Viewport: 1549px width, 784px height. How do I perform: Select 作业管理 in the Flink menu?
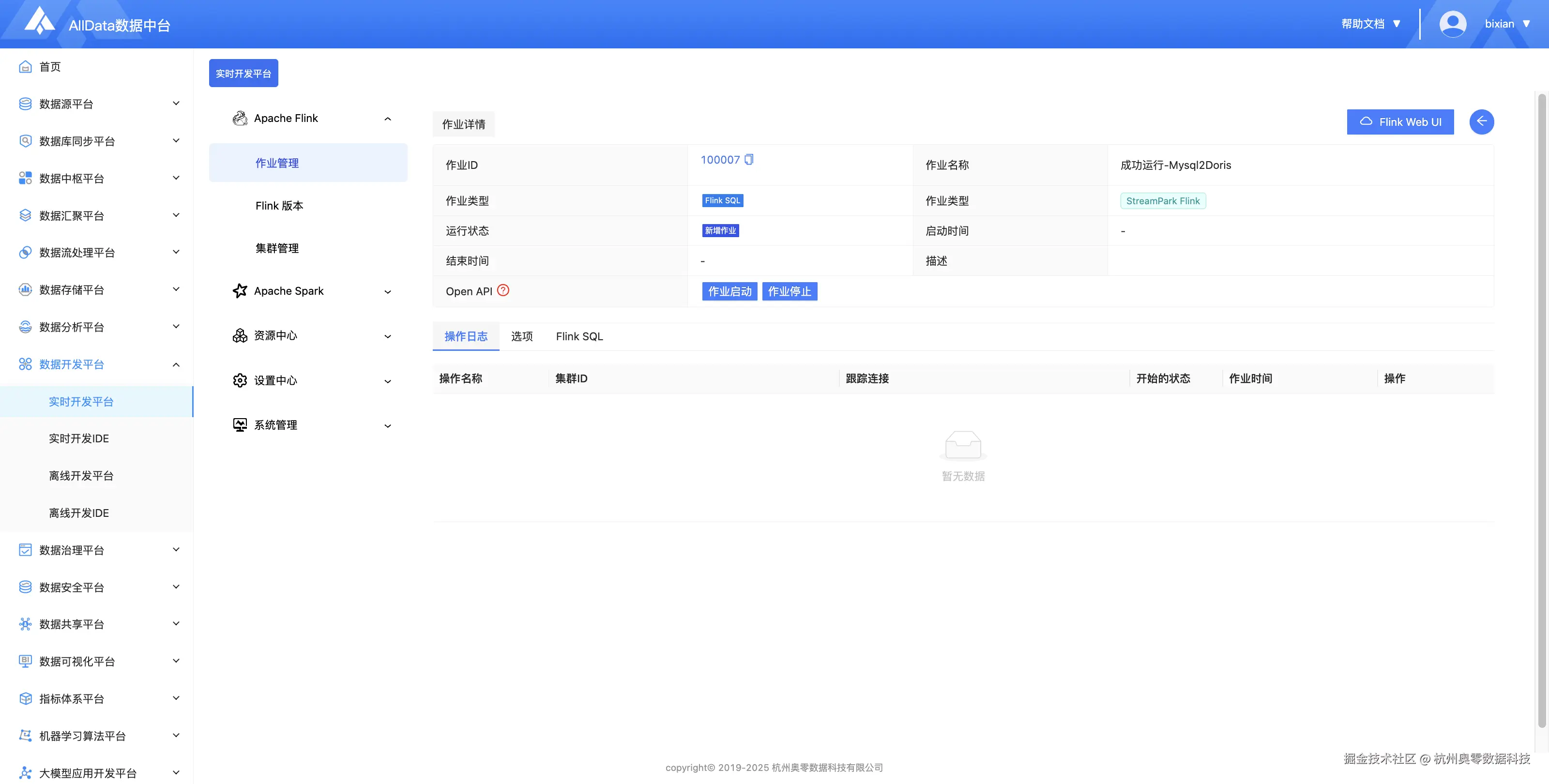[277, 162]
